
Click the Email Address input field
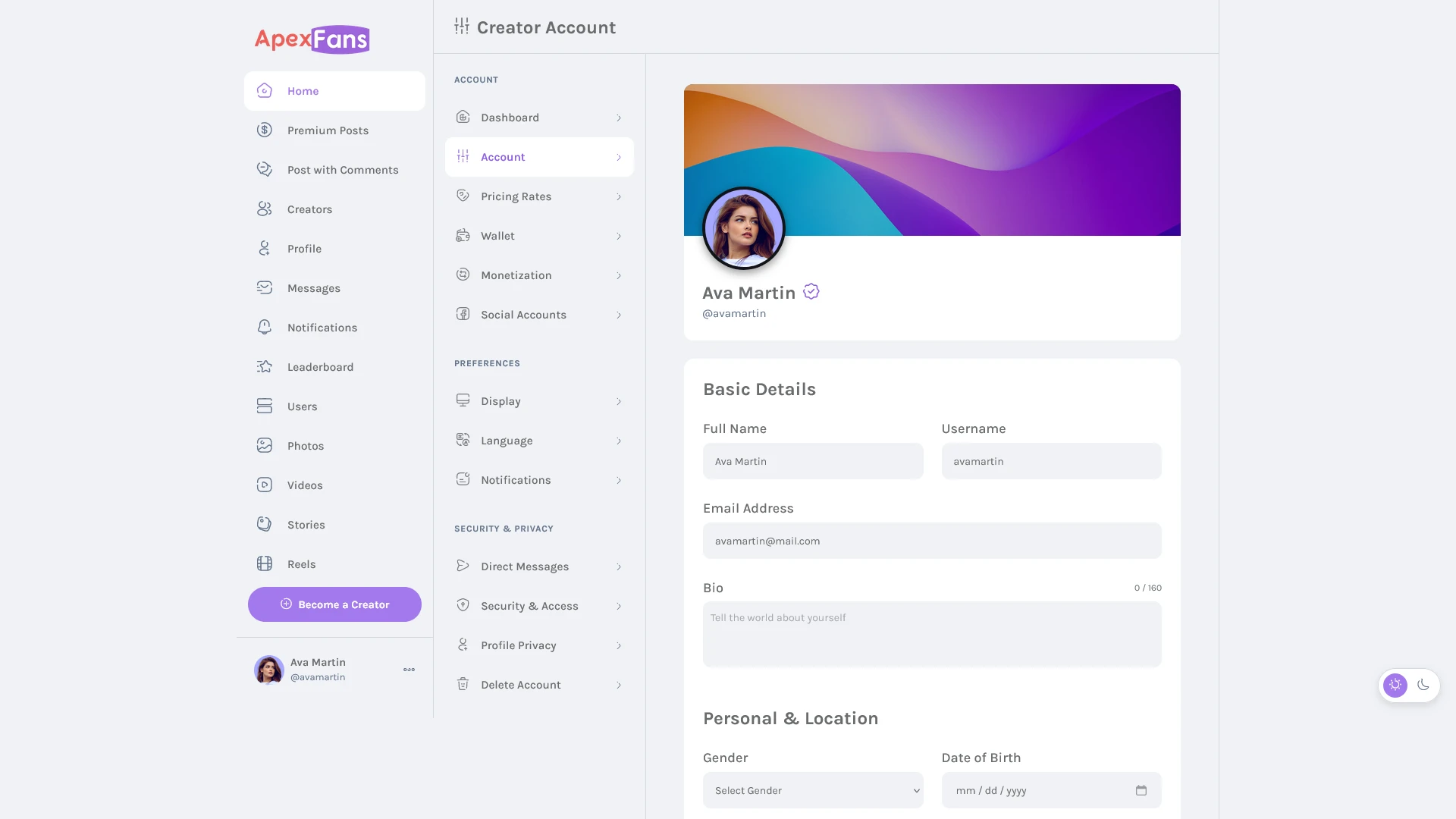point(932,541)
